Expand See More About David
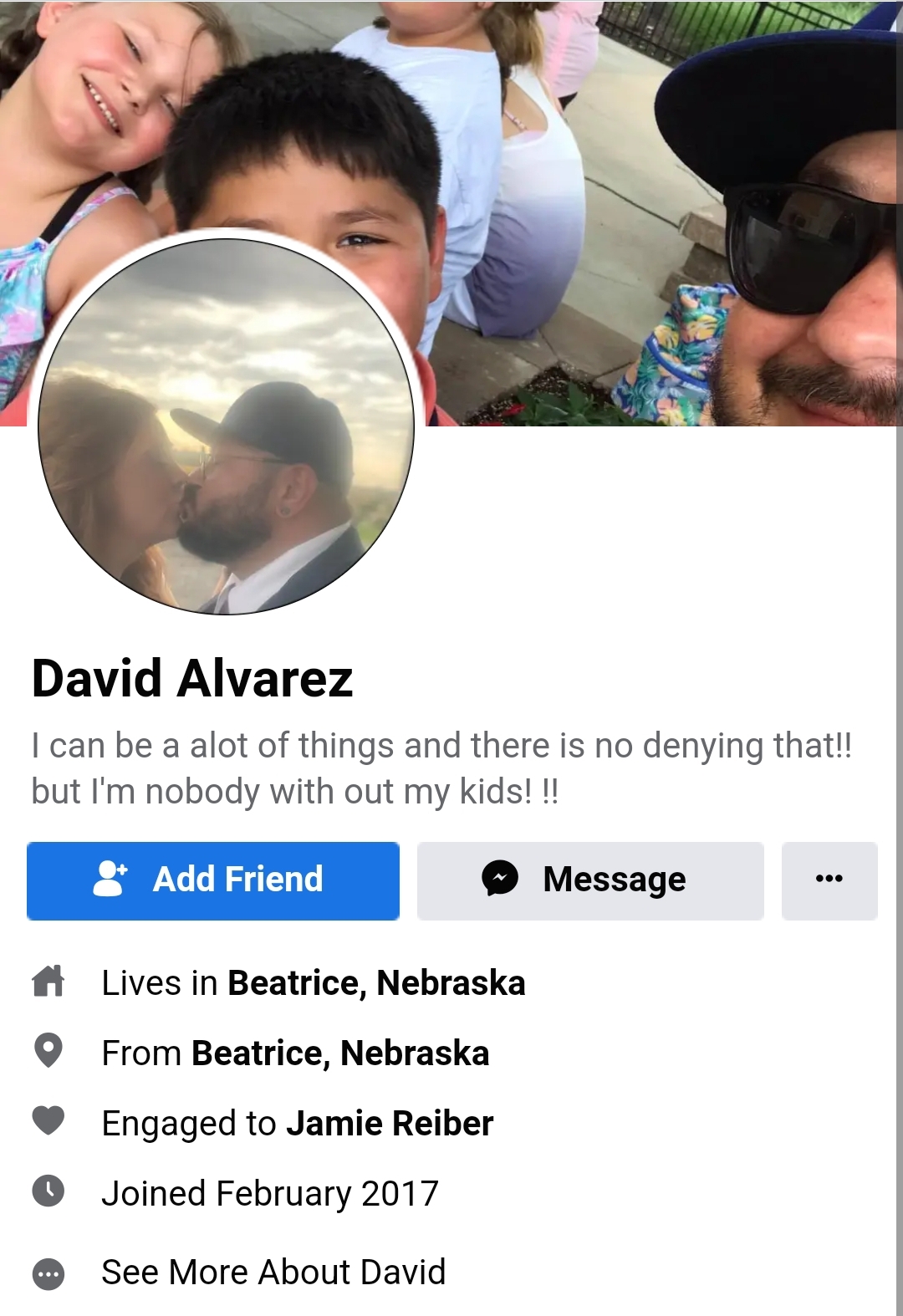903x1316 pixels. [273, 1273]
